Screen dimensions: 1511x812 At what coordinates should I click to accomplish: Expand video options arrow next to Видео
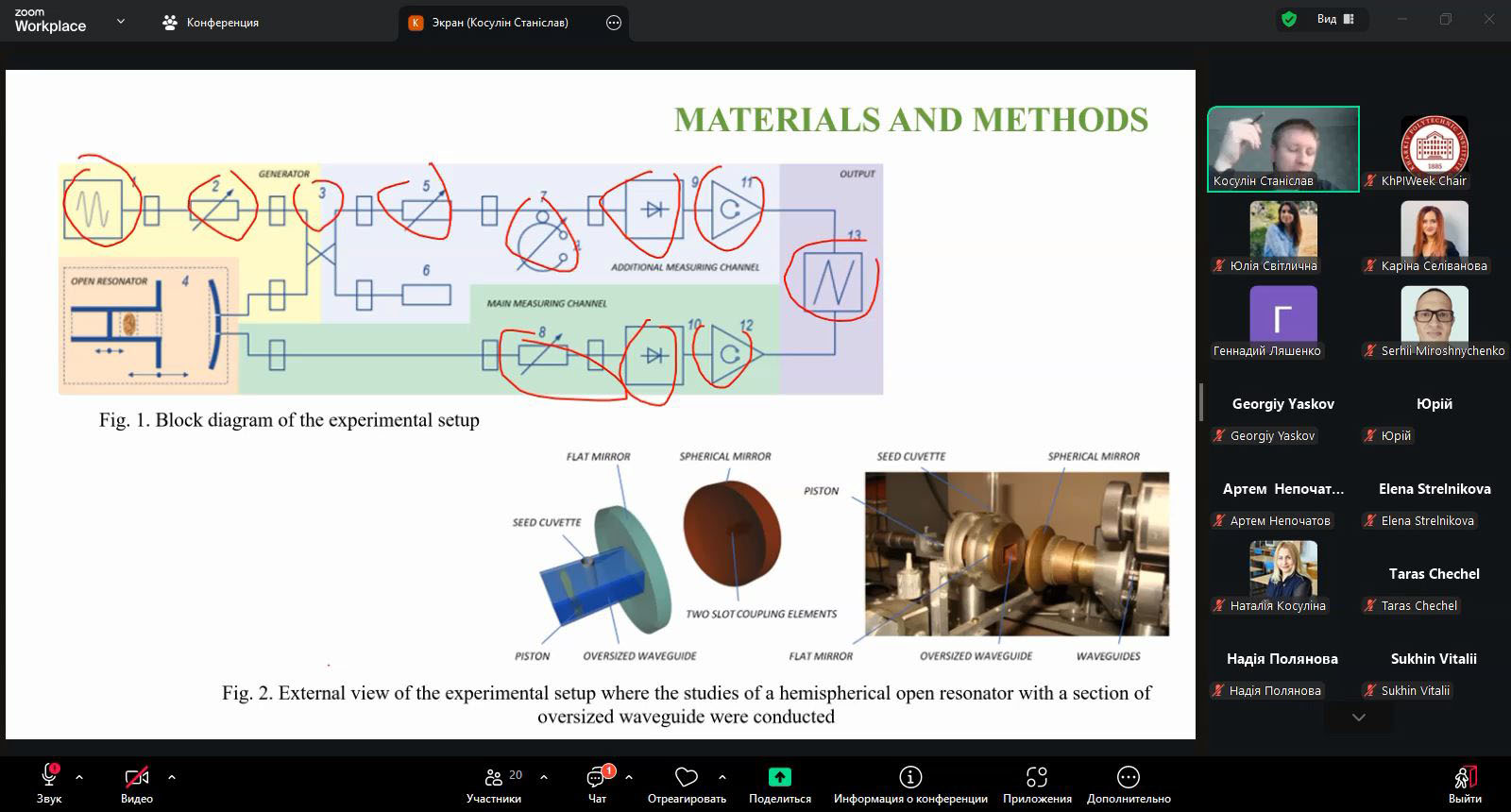(172, 777)
